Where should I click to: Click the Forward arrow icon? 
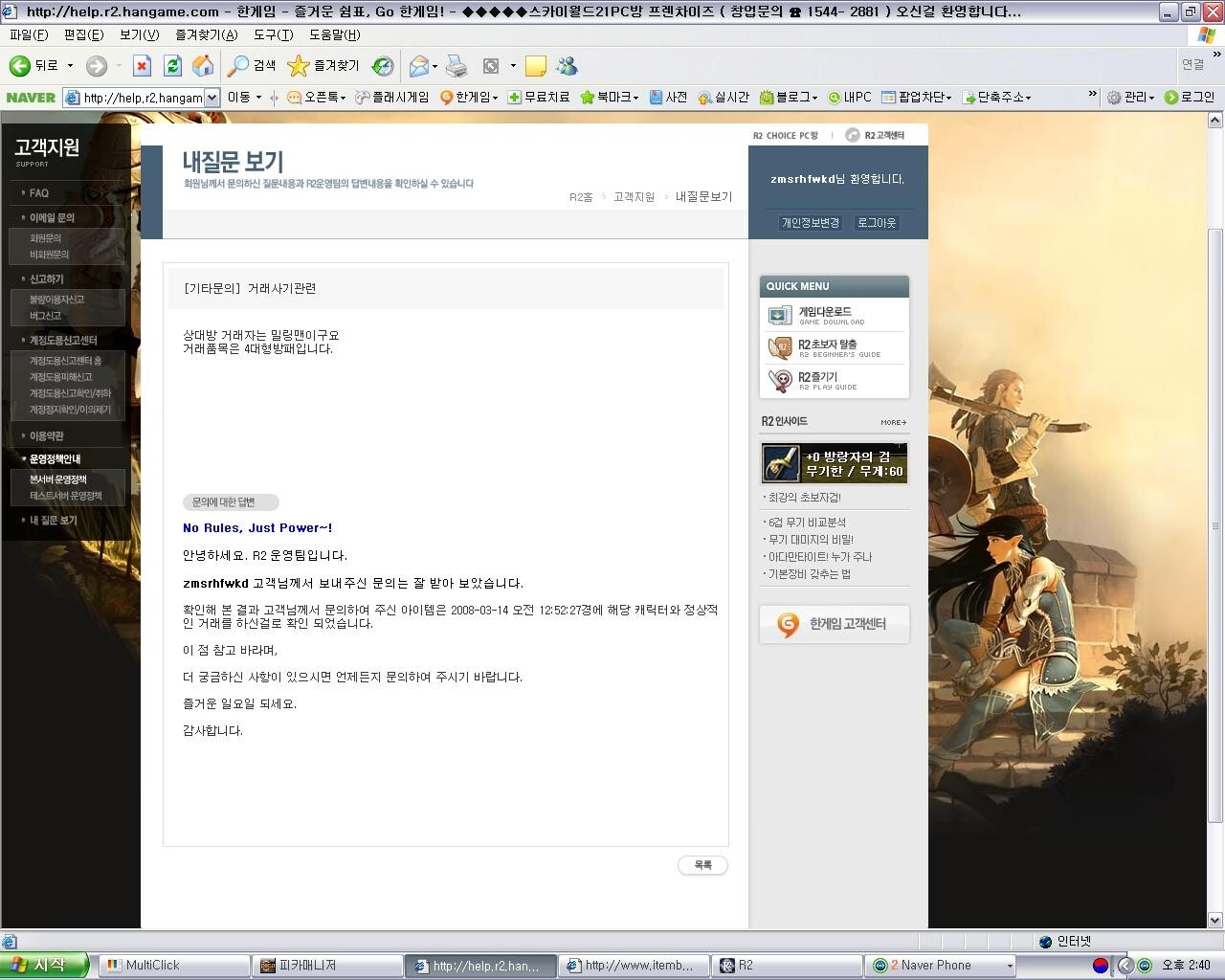(96, 66)
